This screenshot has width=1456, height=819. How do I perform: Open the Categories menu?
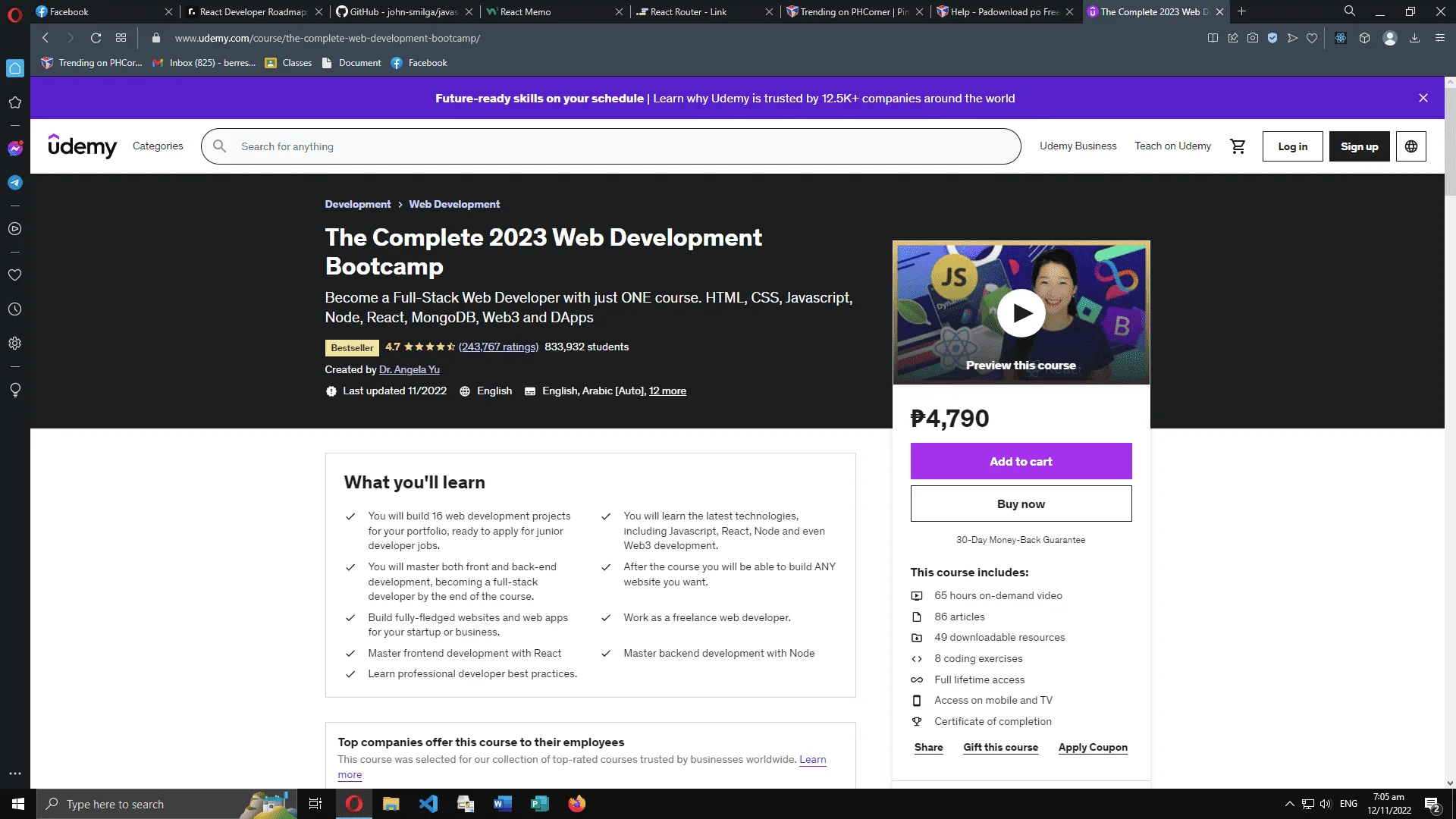click(x=158, y=146)
